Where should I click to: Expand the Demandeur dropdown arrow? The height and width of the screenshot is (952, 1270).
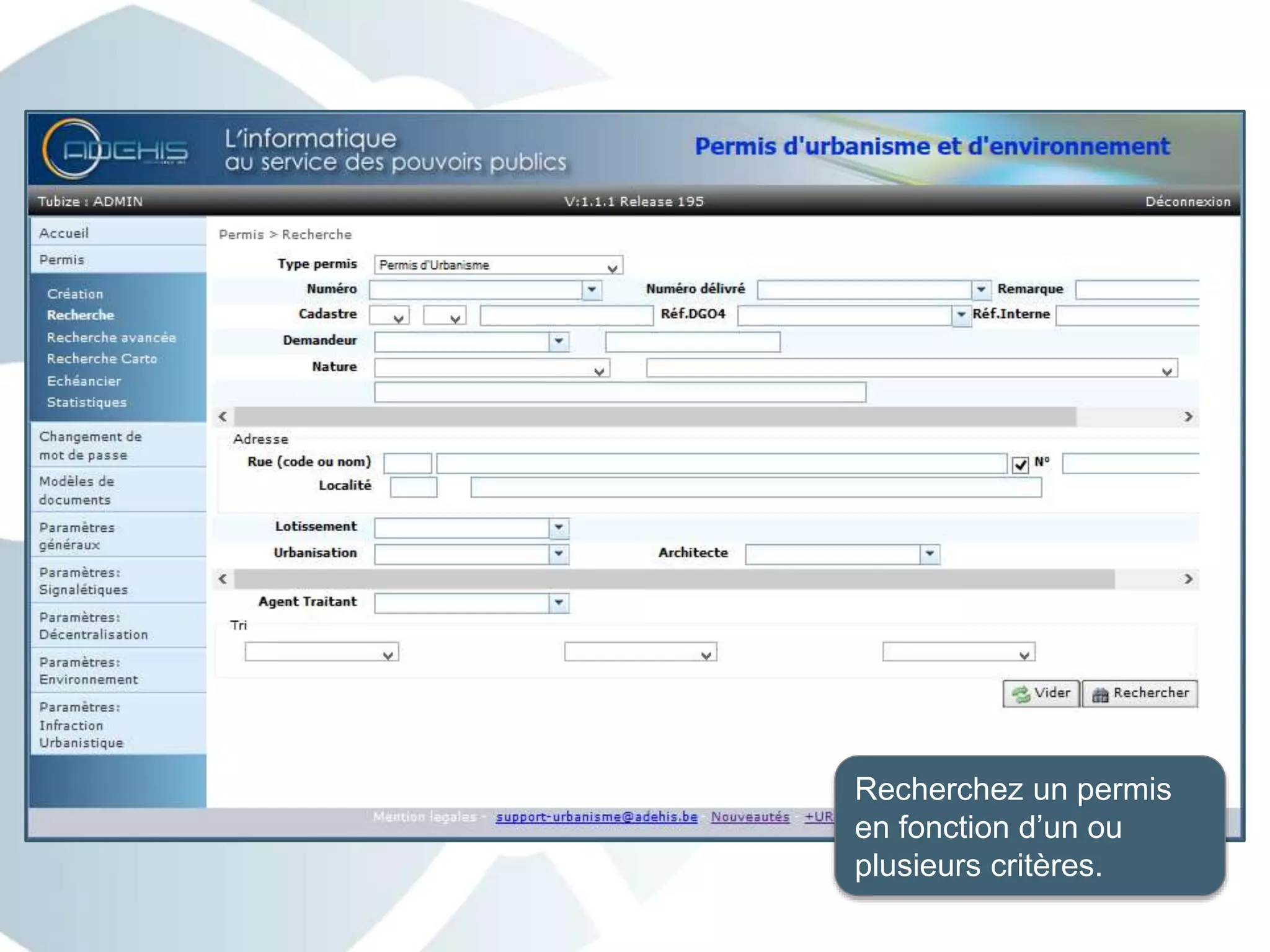click(559, 342)
